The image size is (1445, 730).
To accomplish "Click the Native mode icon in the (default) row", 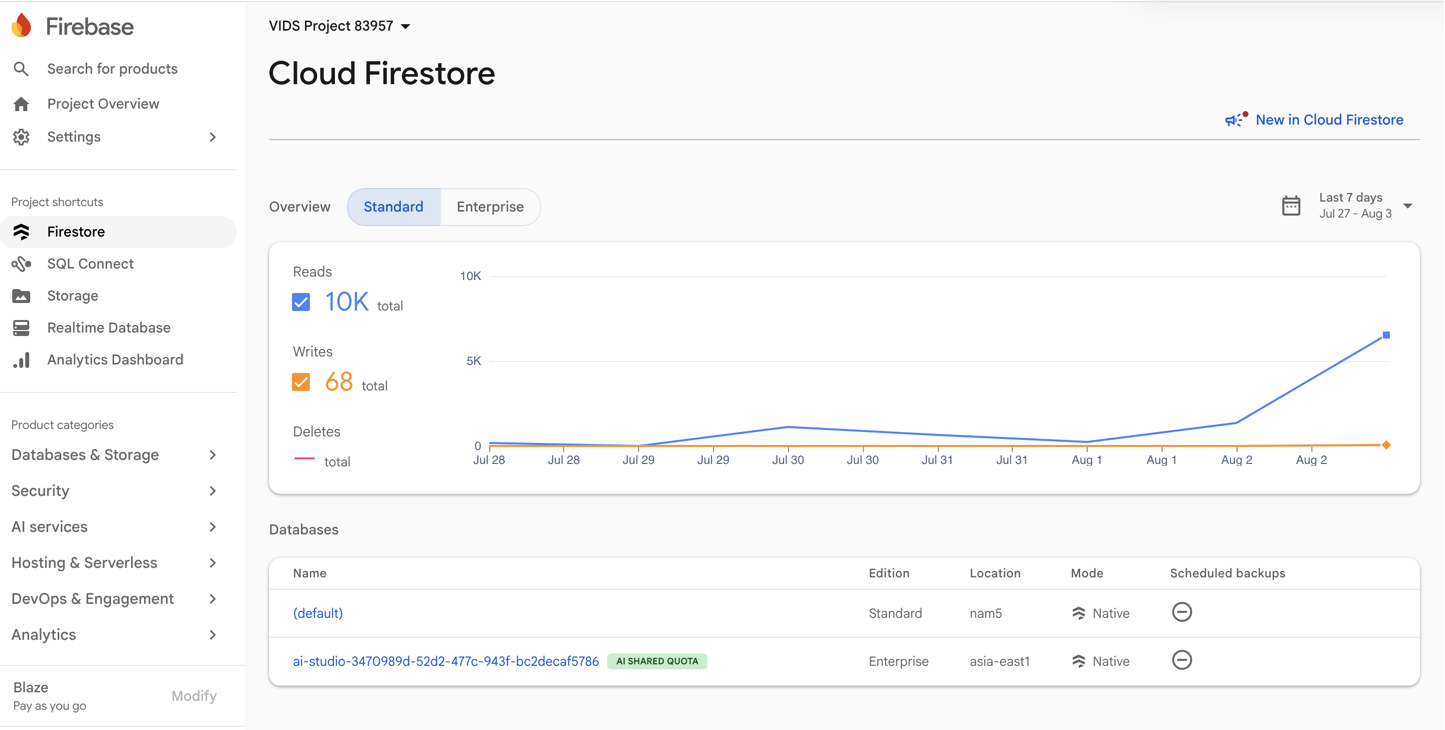I will pyautogui.click(x=1078, y=614).
